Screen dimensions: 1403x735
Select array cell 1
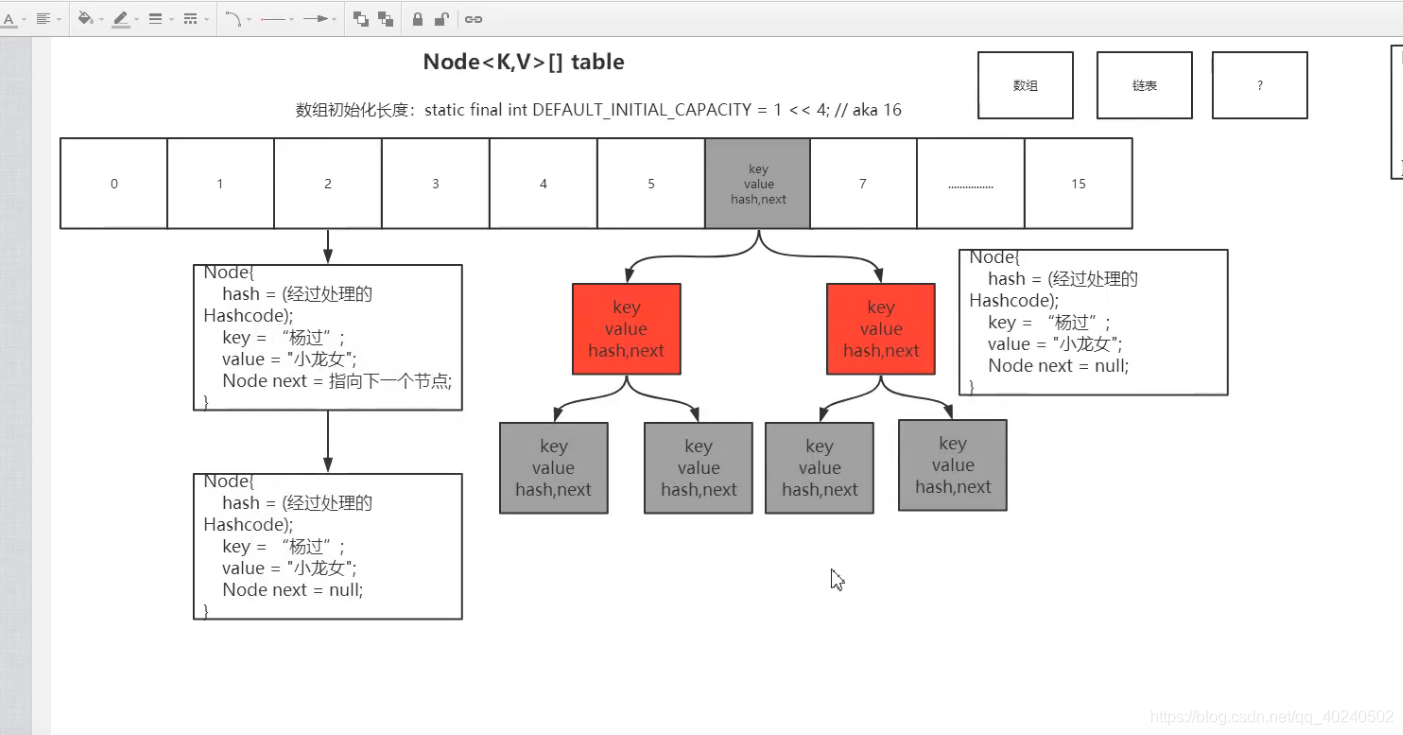220,184
